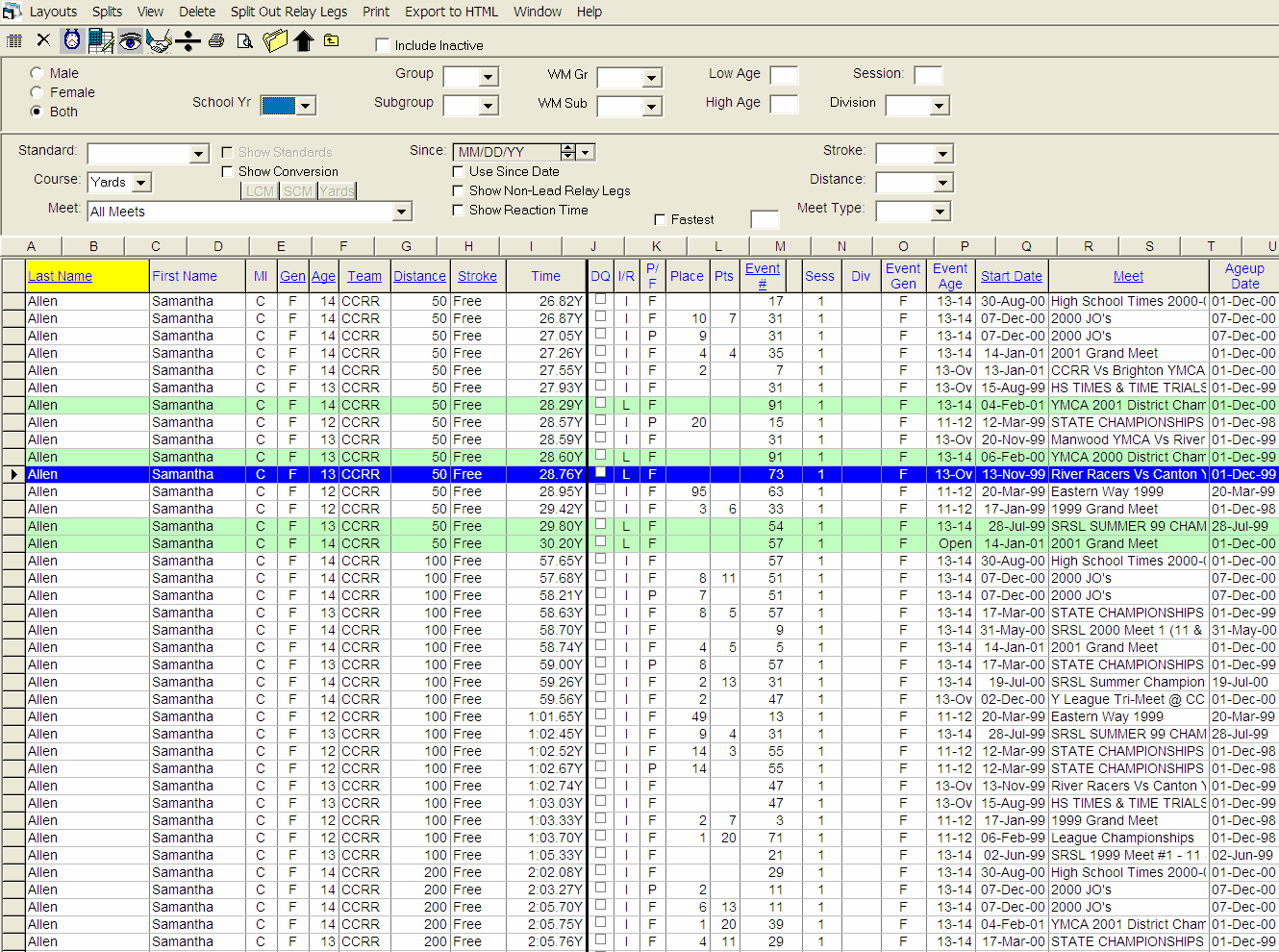
Task: Click the Start Date column header
Action: tap(1011, 276)
